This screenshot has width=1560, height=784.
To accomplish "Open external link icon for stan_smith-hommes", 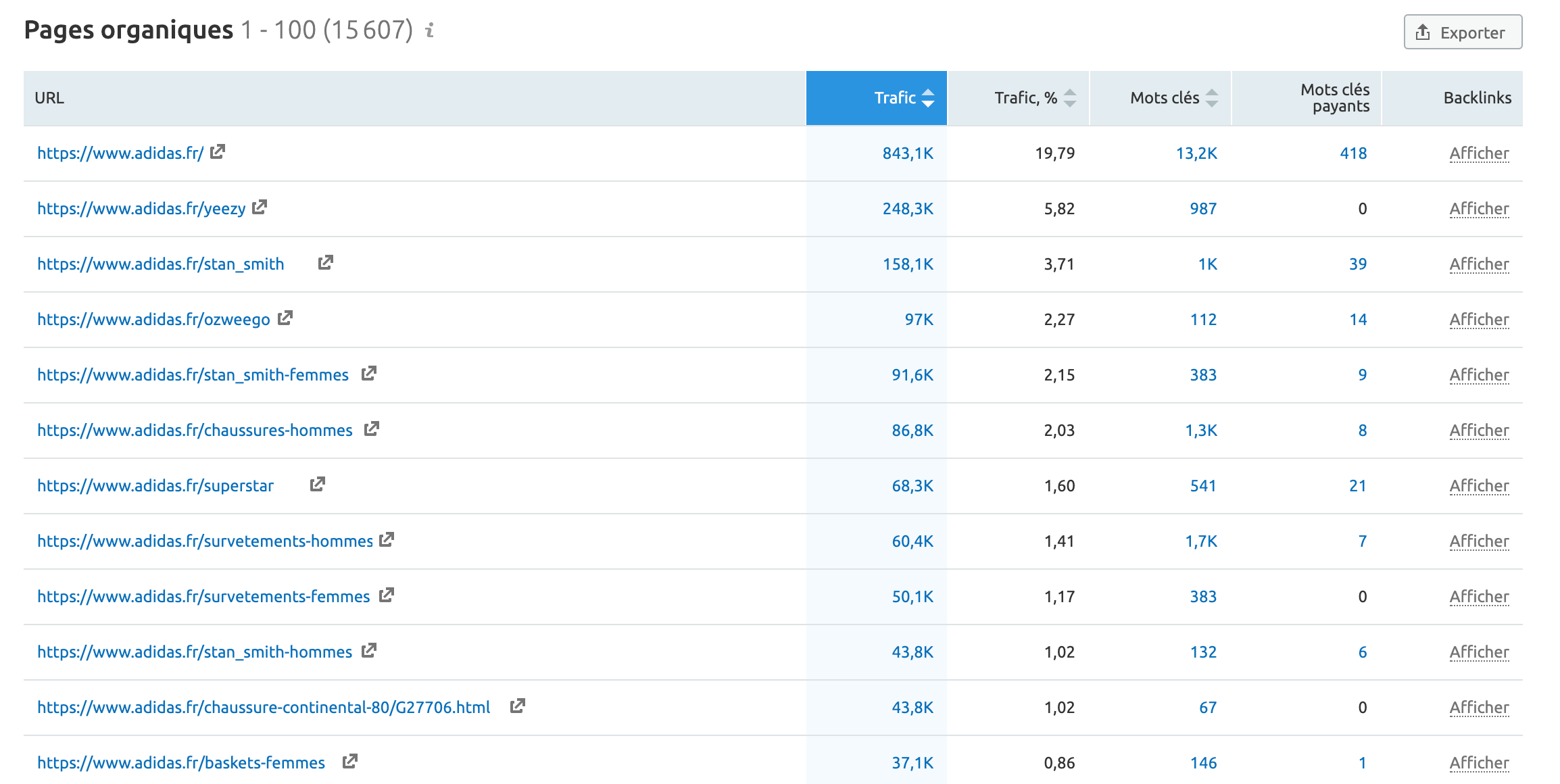I will (x=368, y=650).
